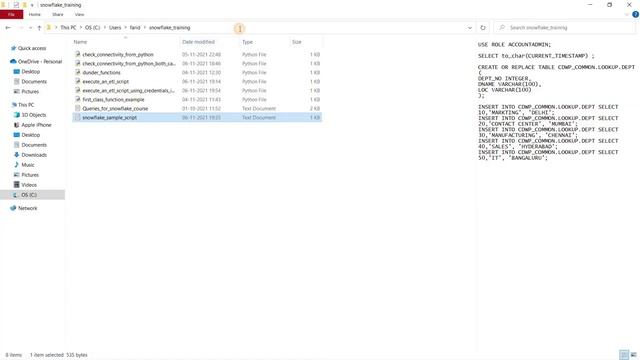Screen dimensions: 640x360
Task: Open 3D Objects in sidebar
Action: [33, 115]
